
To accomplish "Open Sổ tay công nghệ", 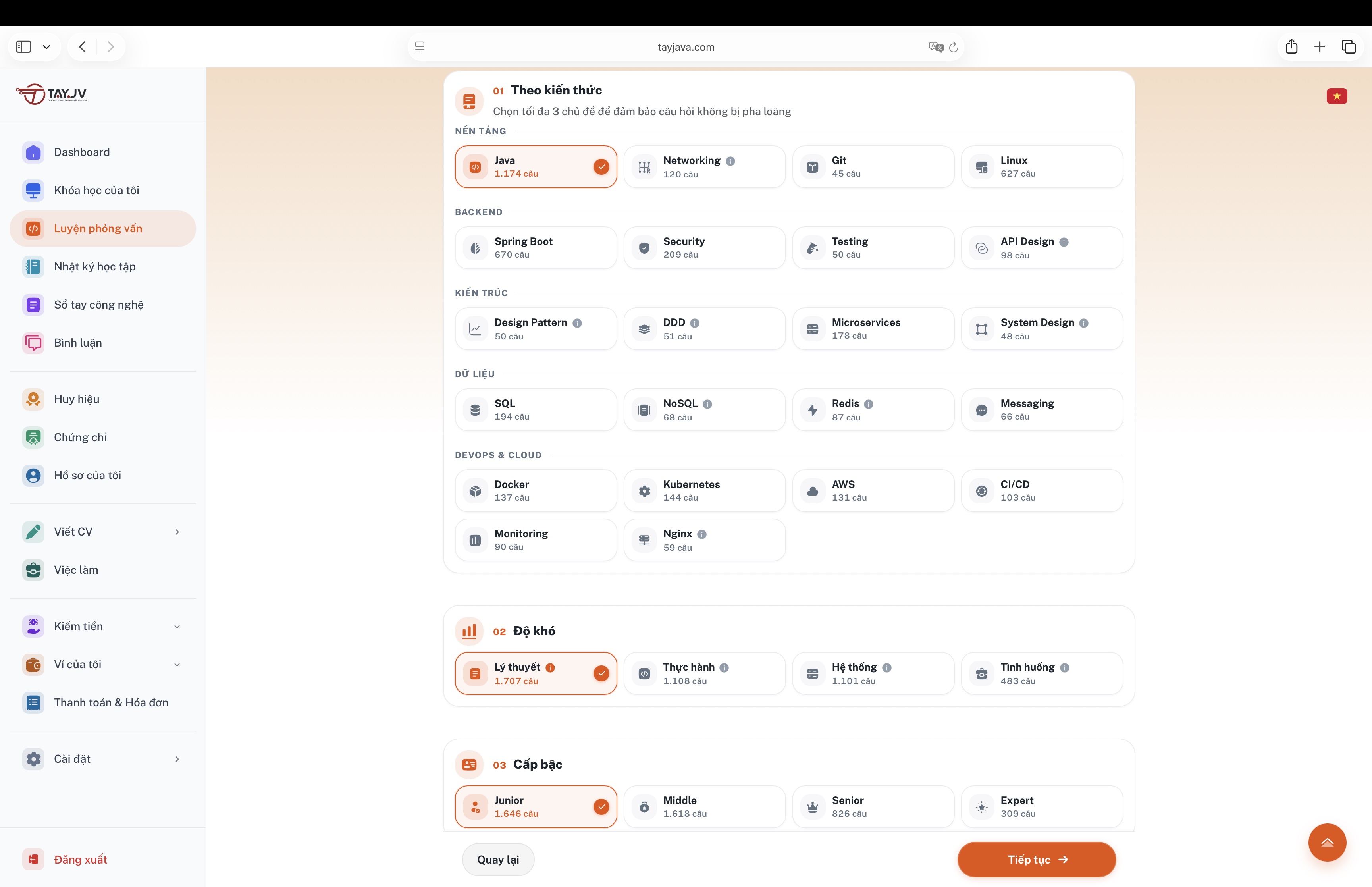I will click(102, 304).
